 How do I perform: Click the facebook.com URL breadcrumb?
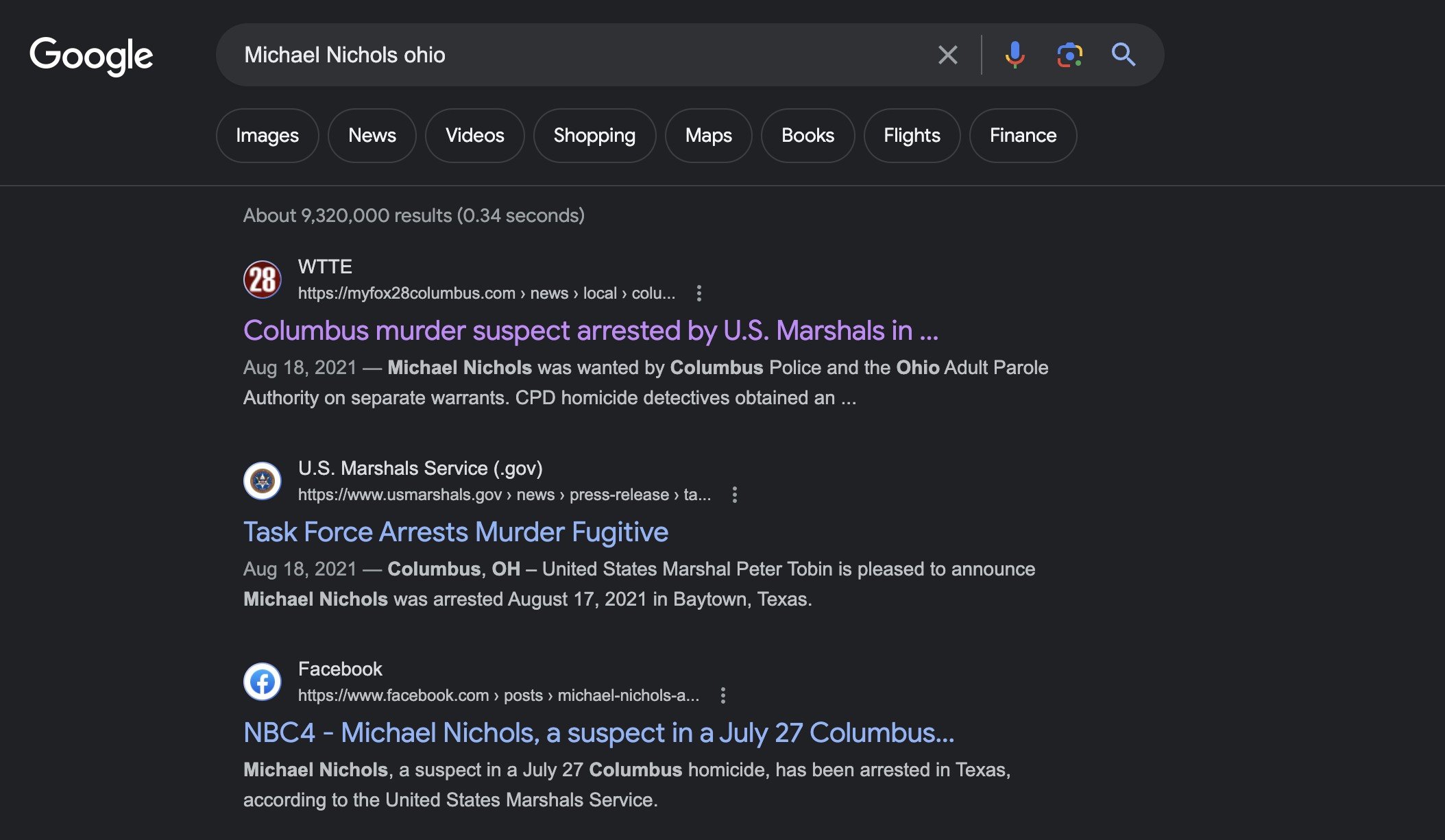(498, 695)
